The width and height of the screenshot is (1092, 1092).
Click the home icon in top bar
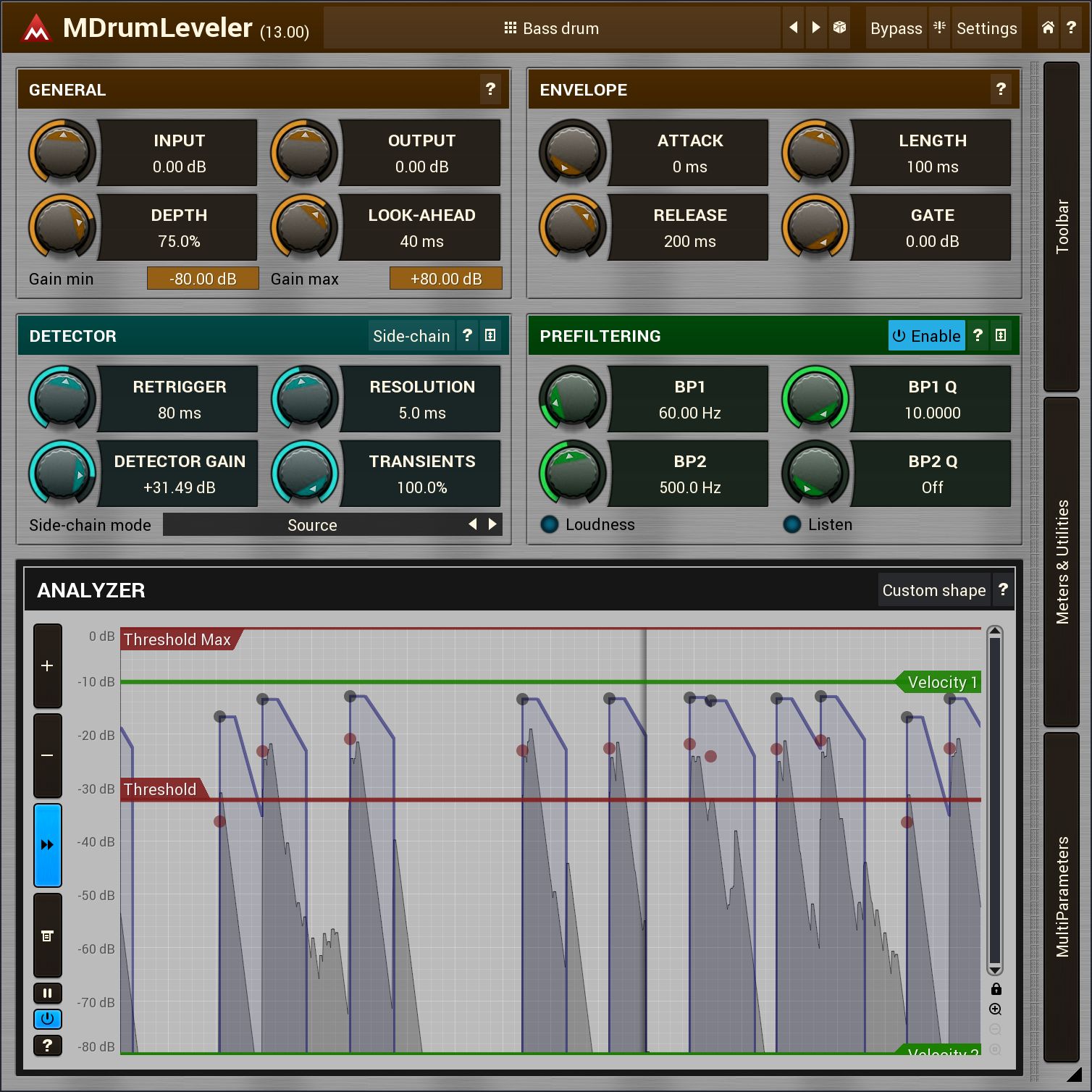[1048, 28]
